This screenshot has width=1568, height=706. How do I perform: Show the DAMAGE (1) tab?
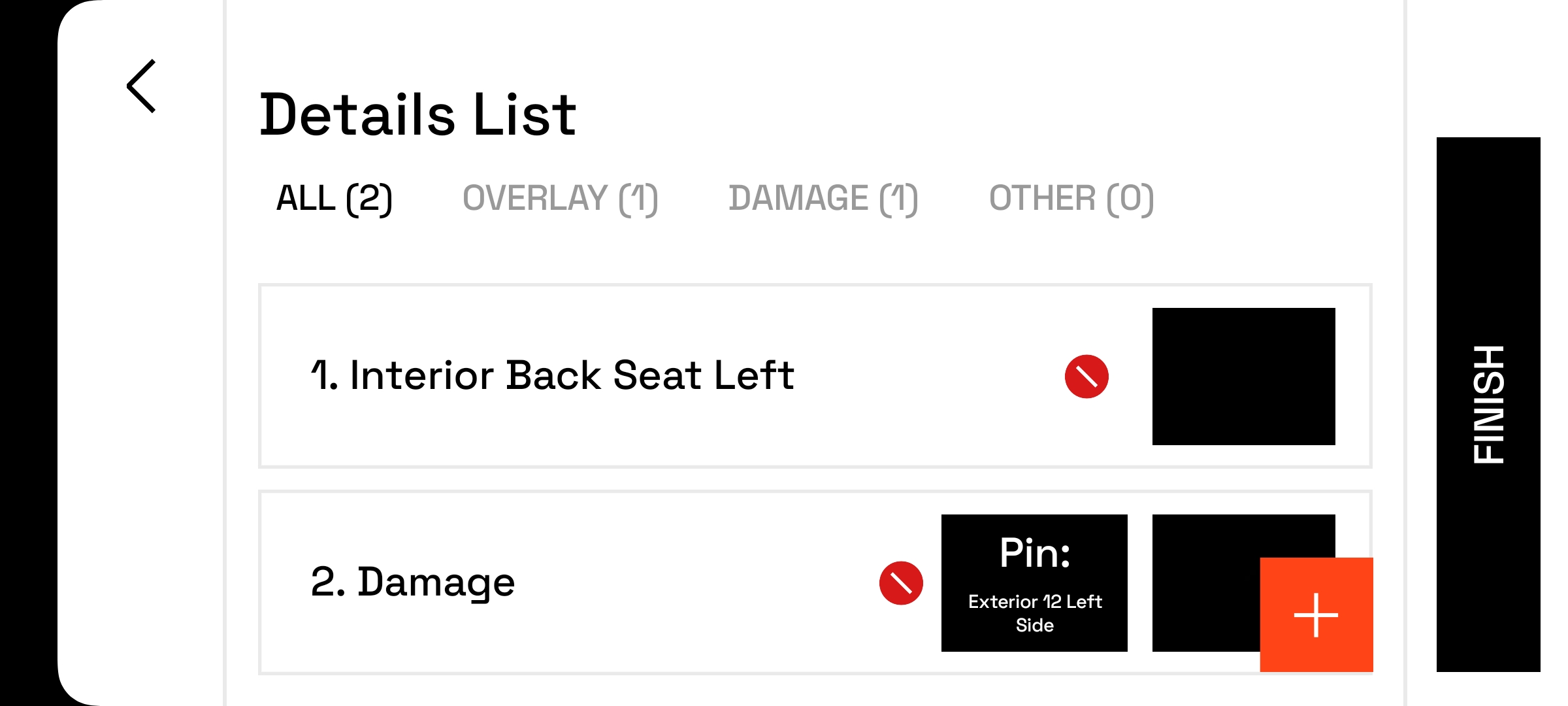pos(823,199)
